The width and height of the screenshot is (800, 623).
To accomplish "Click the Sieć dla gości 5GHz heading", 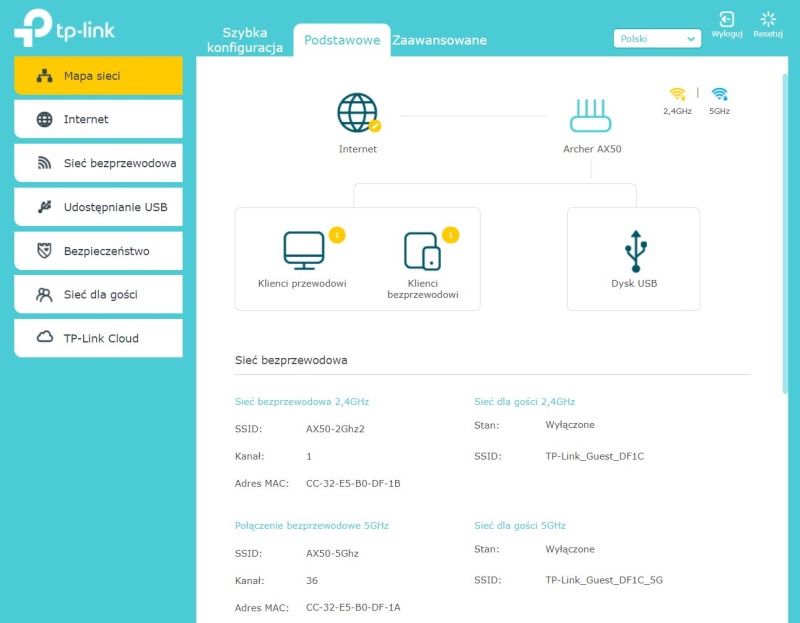I will click(x=520, y=526).
